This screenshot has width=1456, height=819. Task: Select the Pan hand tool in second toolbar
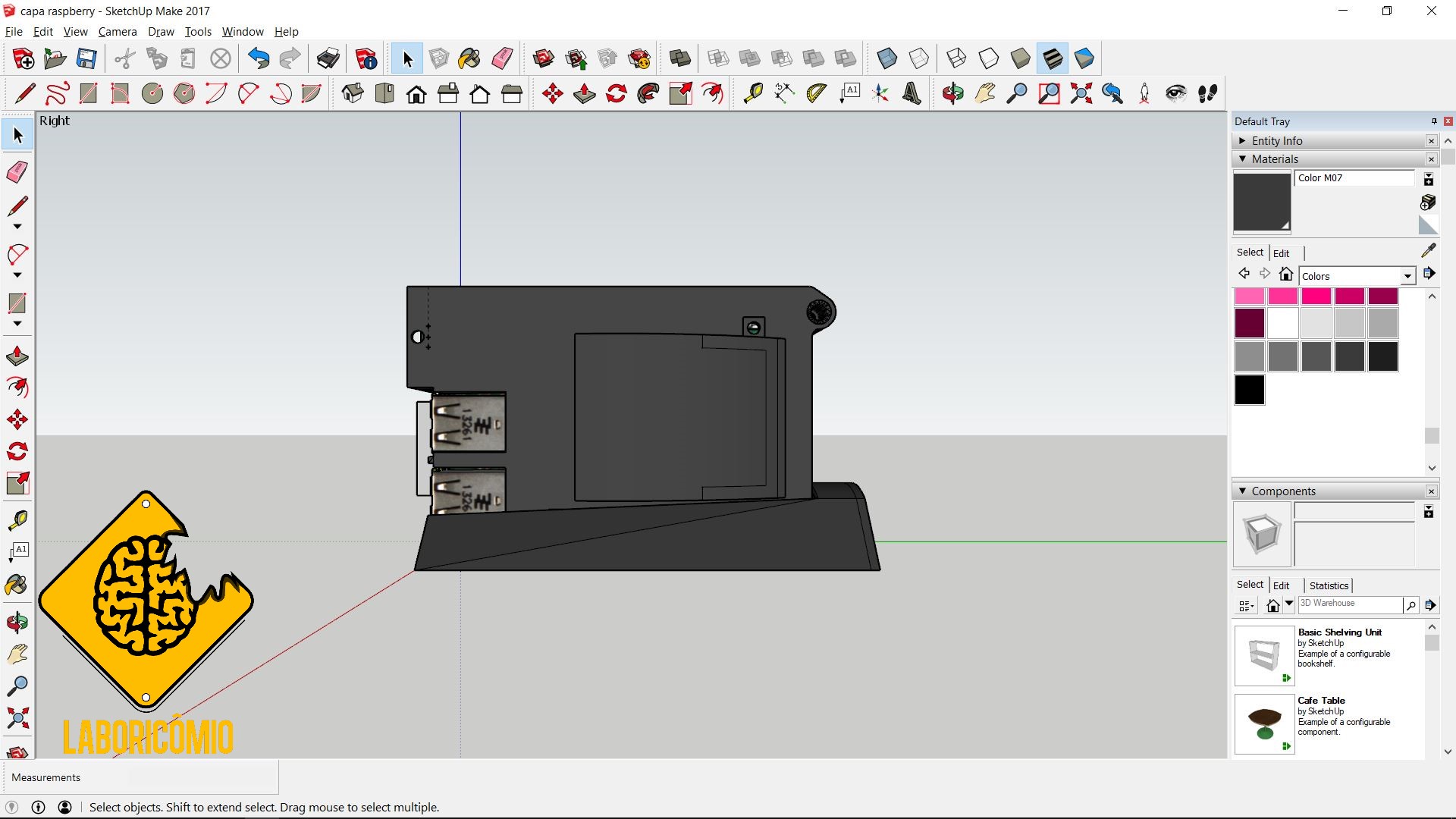984,94
